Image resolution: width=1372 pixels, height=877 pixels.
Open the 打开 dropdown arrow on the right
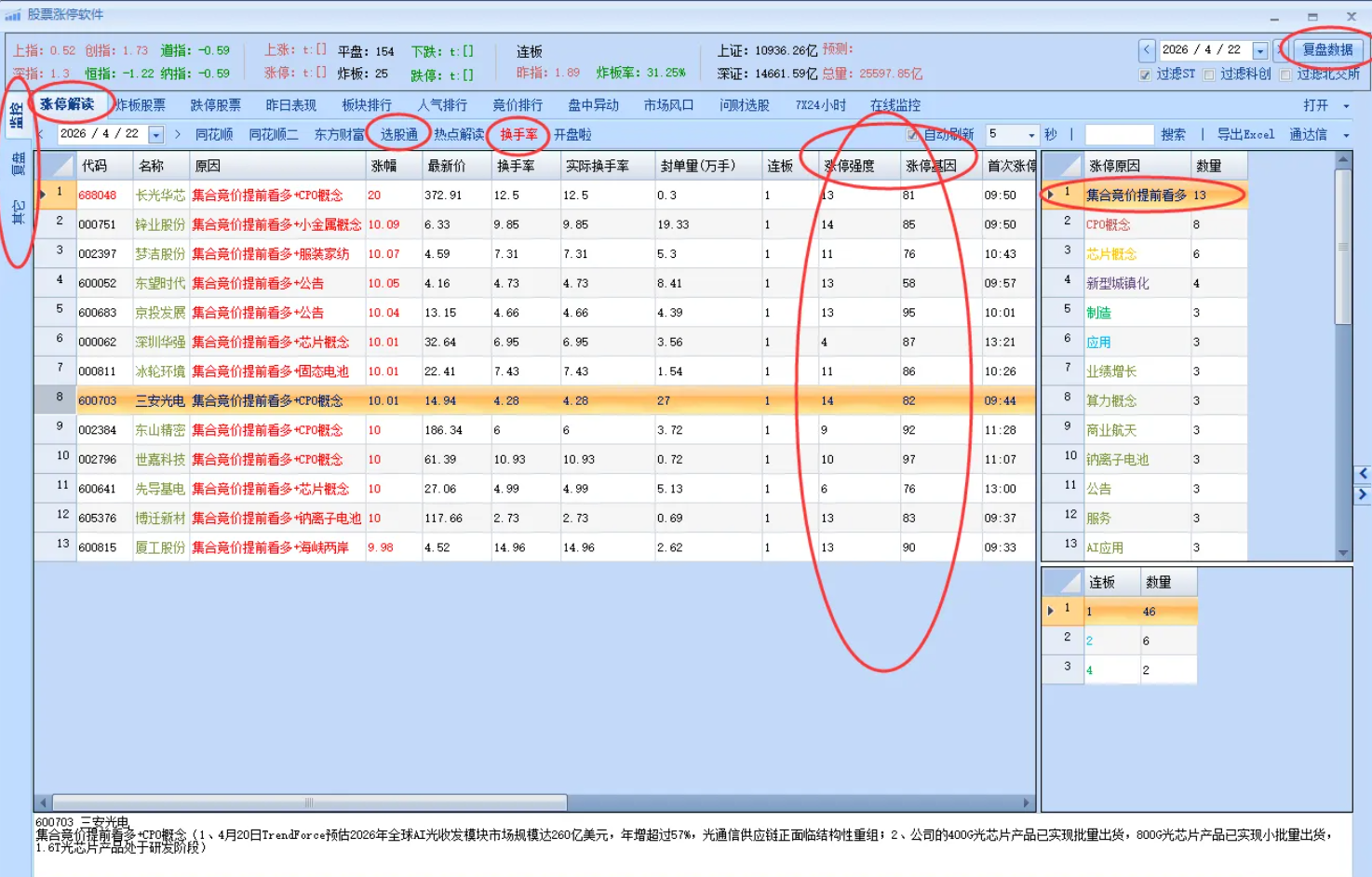click(x=1346, y=104)
